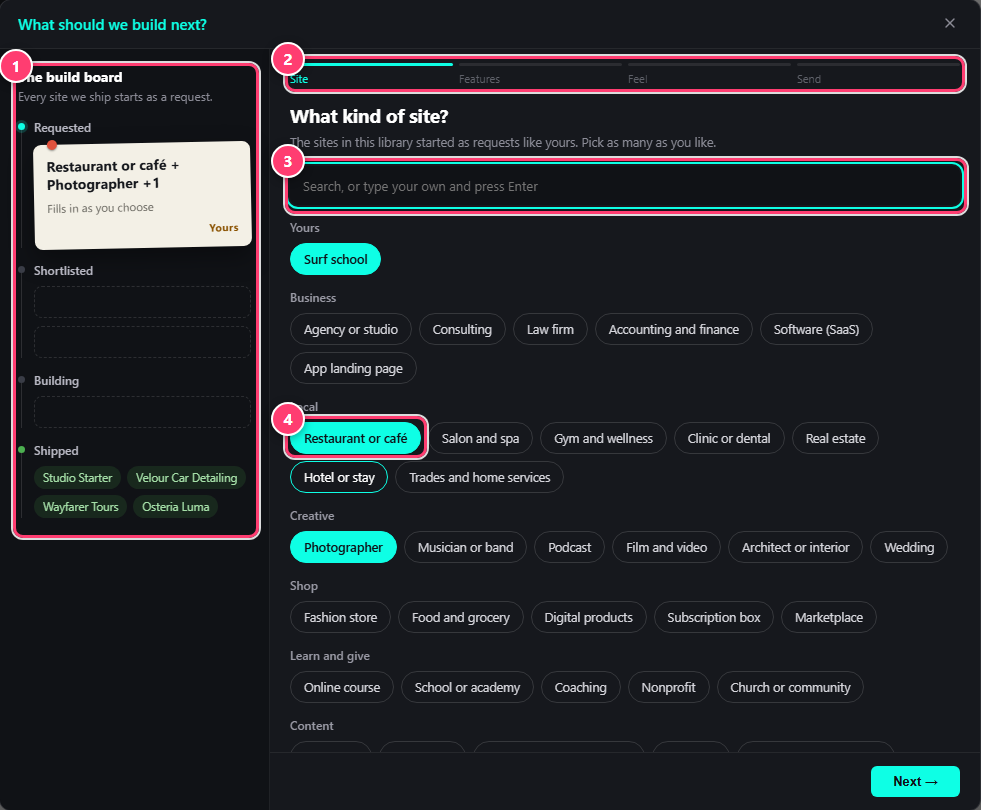Deselect the Surf school chip
Image resolution: width=981 pixels, height=810 pixels.
click(x=335, y=259)
